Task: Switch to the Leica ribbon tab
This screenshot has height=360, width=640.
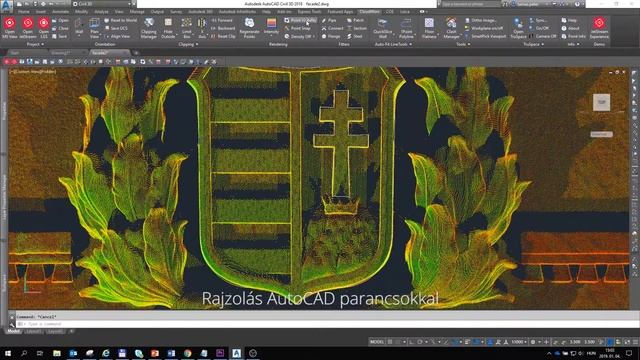Action: (404, 12)
